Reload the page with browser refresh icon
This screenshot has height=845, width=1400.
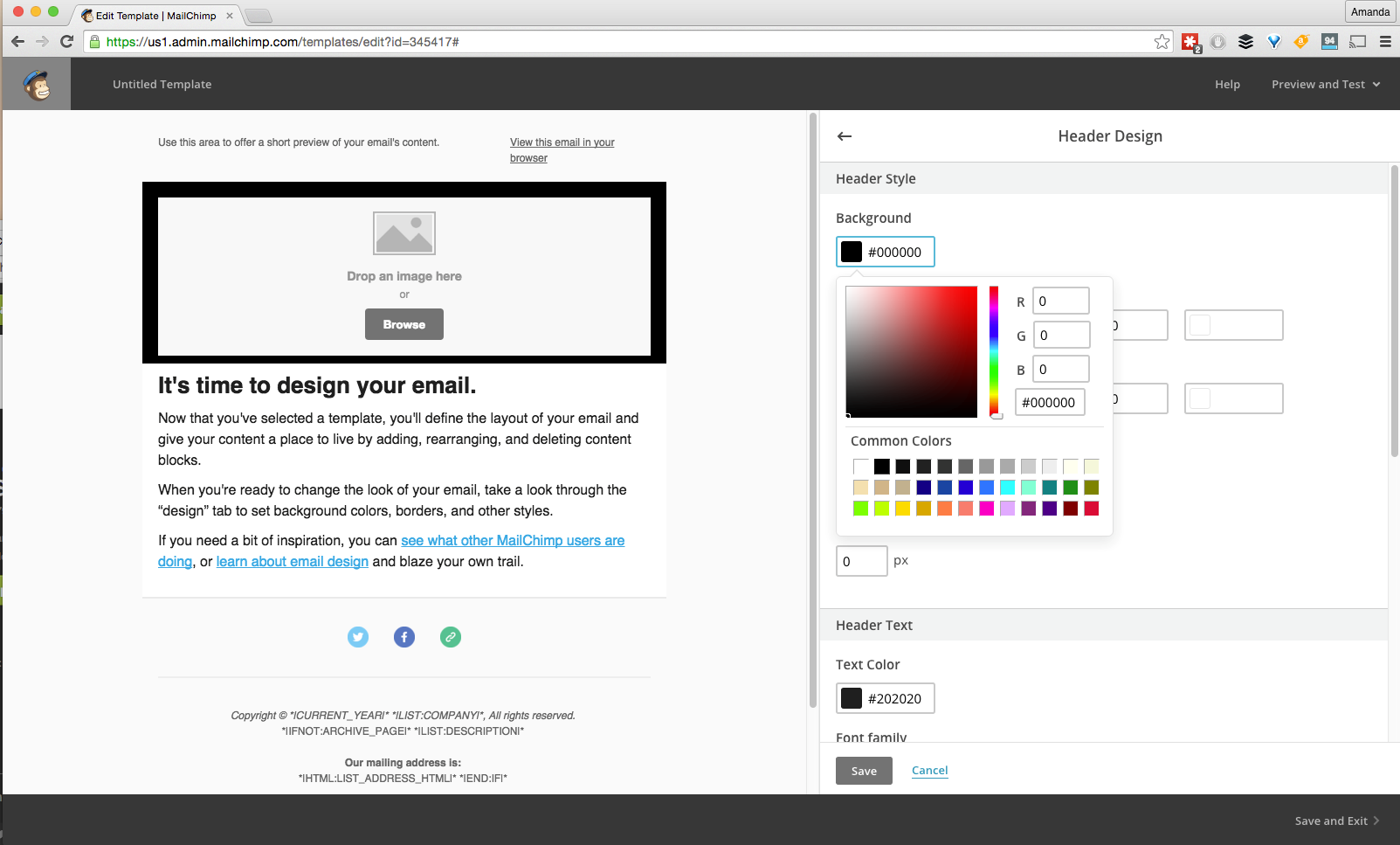66,42
